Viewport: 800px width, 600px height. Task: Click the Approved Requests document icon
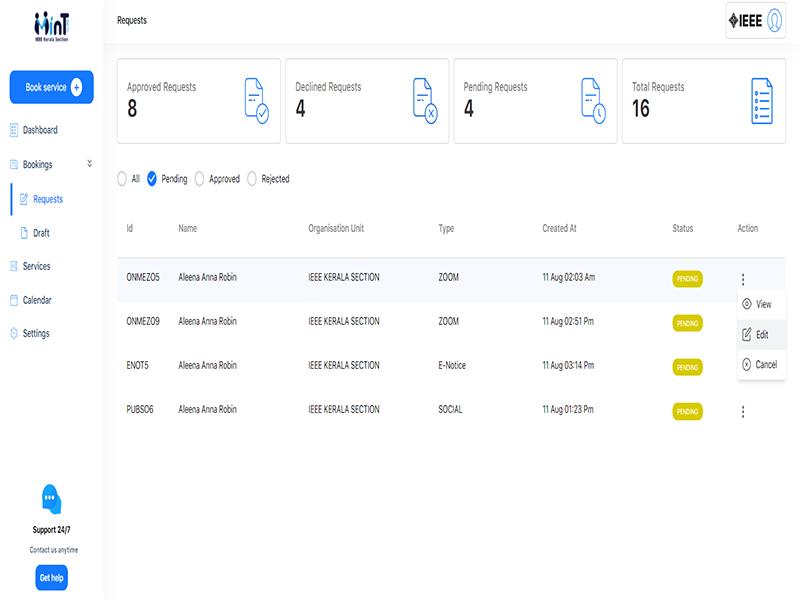pos(256,101)
